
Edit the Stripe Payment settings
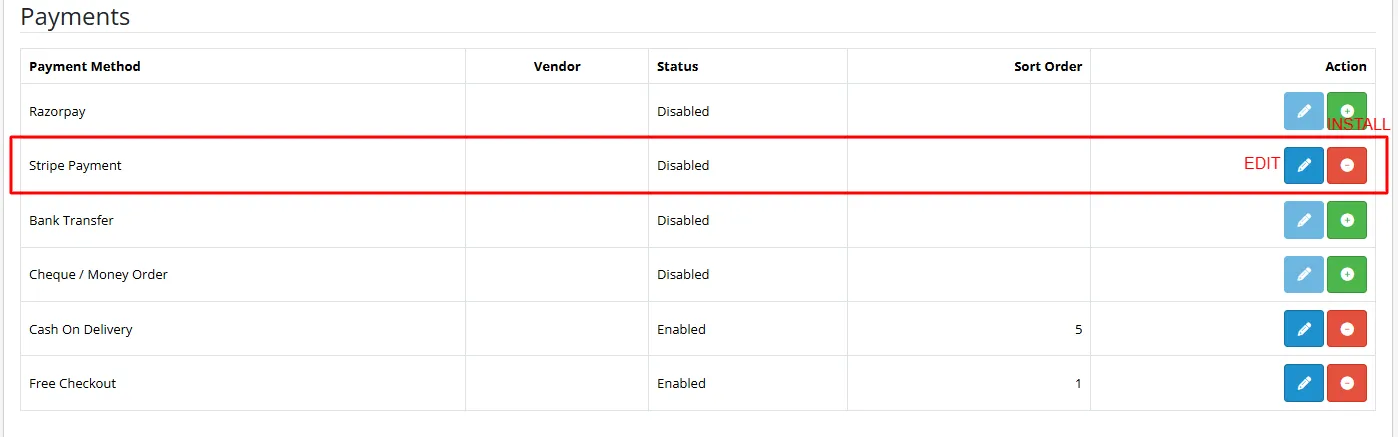[1303, 166]
